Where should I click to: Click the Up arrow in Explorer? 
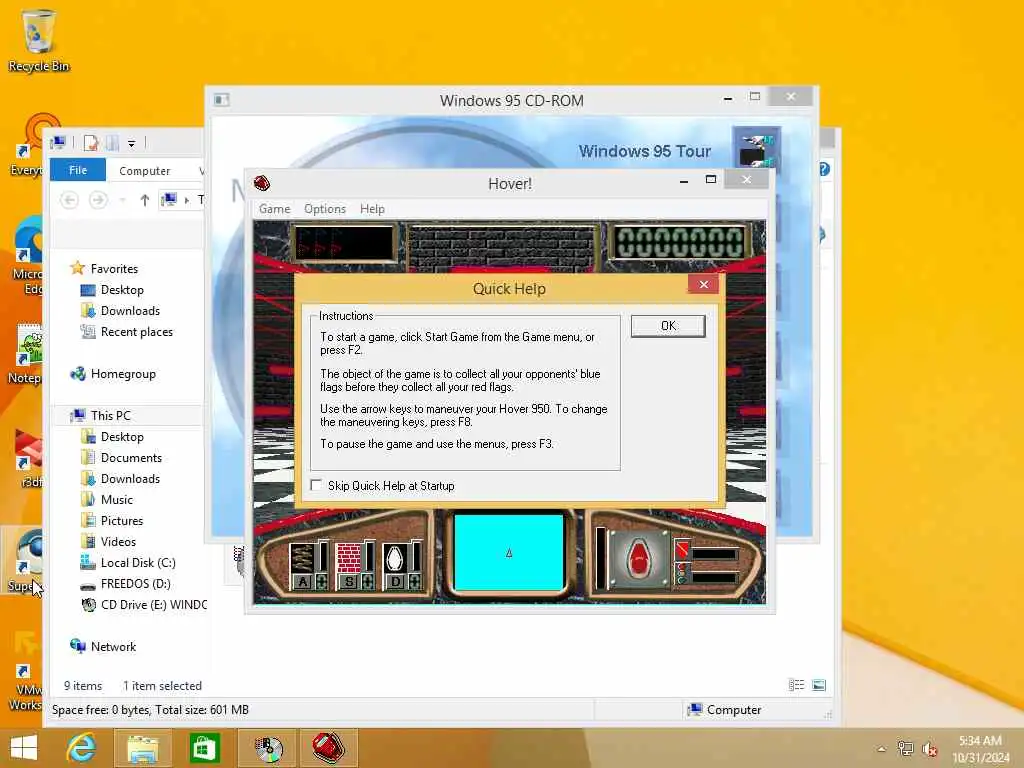click(x=144, y=200)
